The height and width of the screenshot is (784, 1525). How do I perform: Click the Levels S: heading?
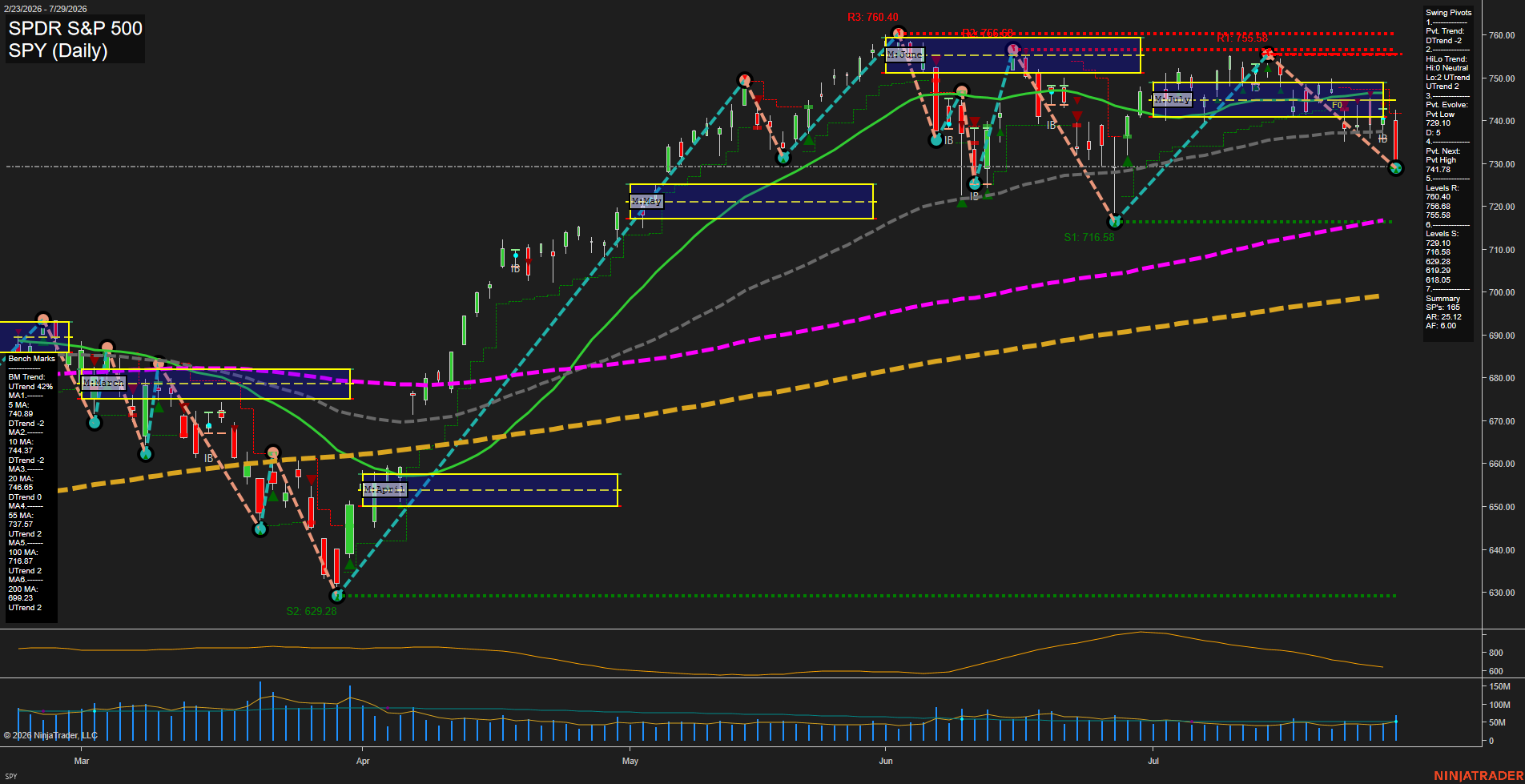[1443, 234]
